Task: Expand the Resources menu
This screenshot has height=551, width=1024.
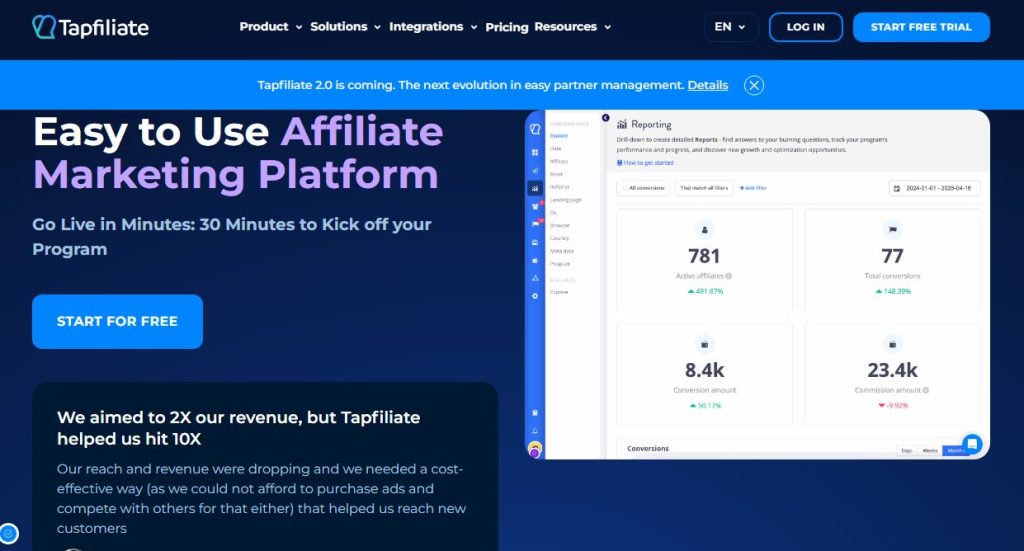Action: click(x=573, y=27)
